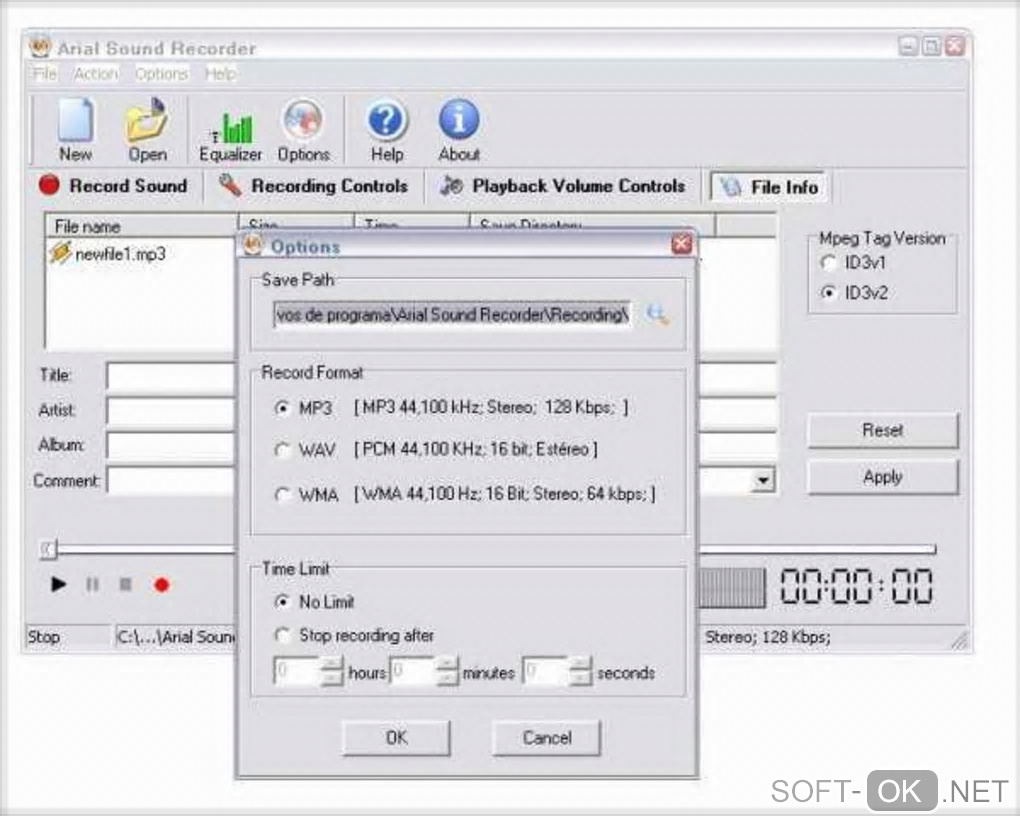1020x816 pixels.
Task: Select WMA record format
Action: (x=282, y=495)
